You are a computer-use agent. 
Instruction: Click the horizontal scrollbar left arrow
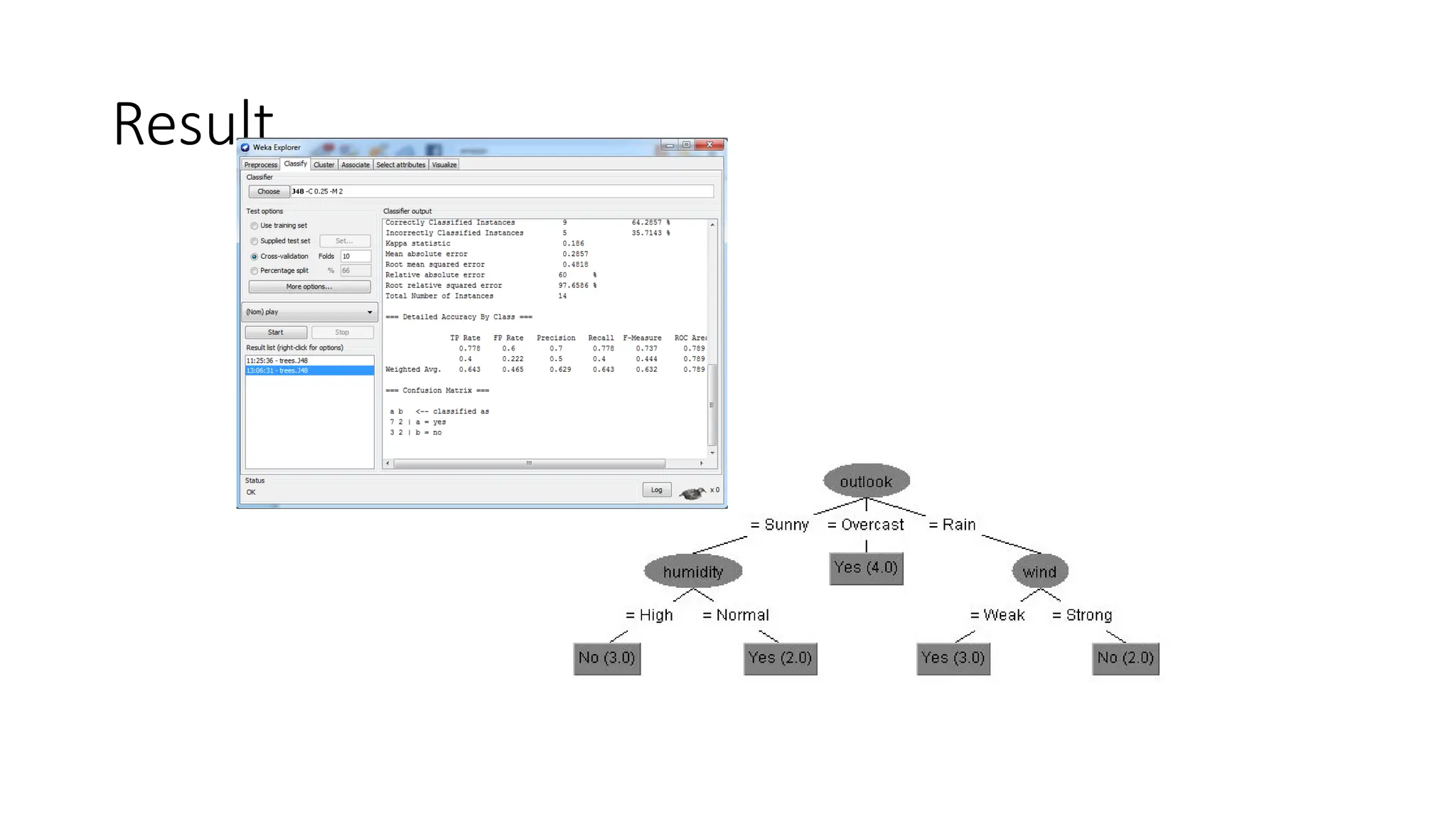click(387, 464)
